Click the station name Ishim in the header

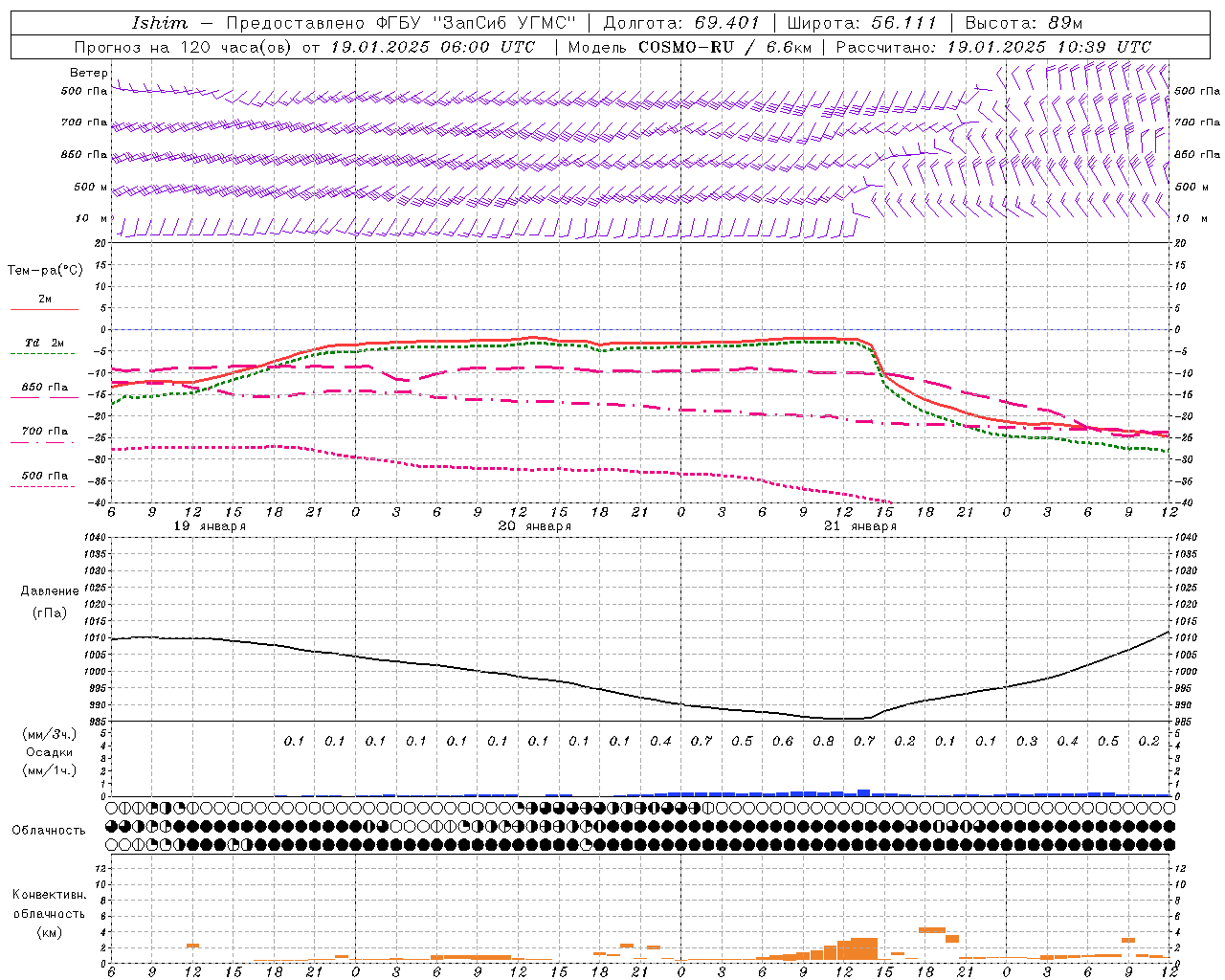tap(160, 23)
